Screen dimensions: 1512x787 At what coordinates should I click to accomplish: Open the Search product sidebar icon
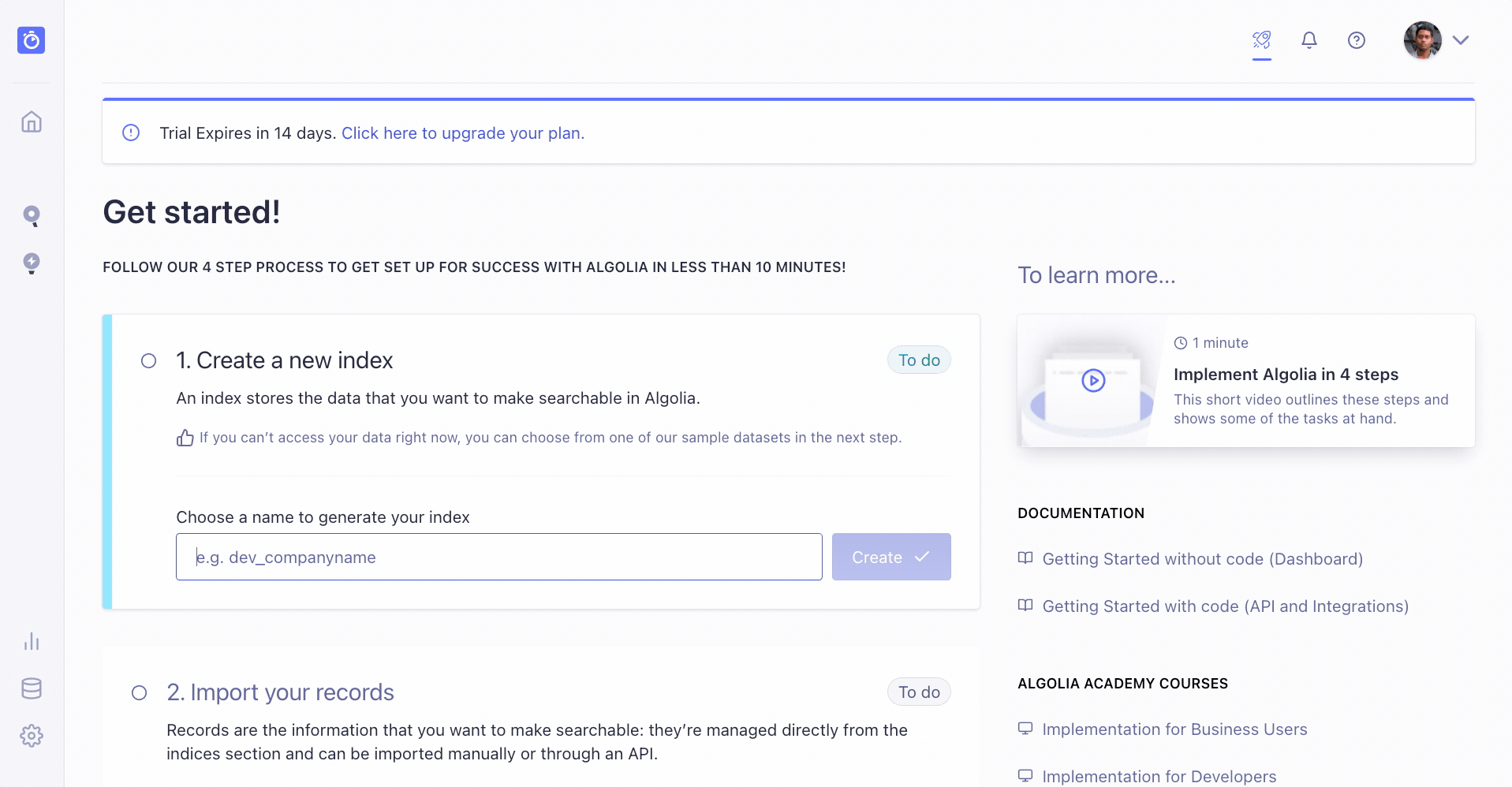pos(32,216)
